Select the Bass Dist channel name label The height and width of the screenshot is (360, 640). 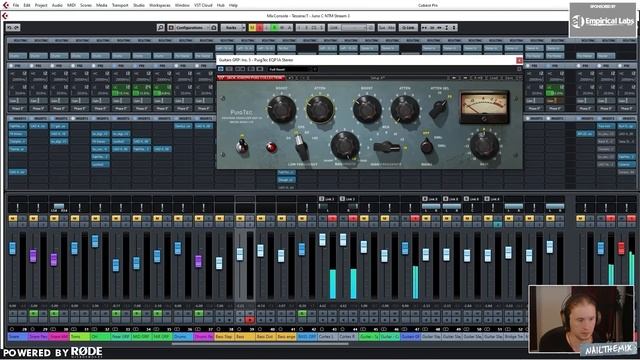coord(266,337)
